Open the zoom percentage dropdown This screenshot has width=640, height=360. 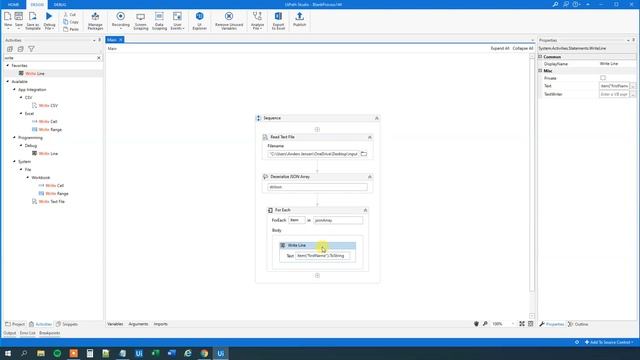[x=513, y=324]
